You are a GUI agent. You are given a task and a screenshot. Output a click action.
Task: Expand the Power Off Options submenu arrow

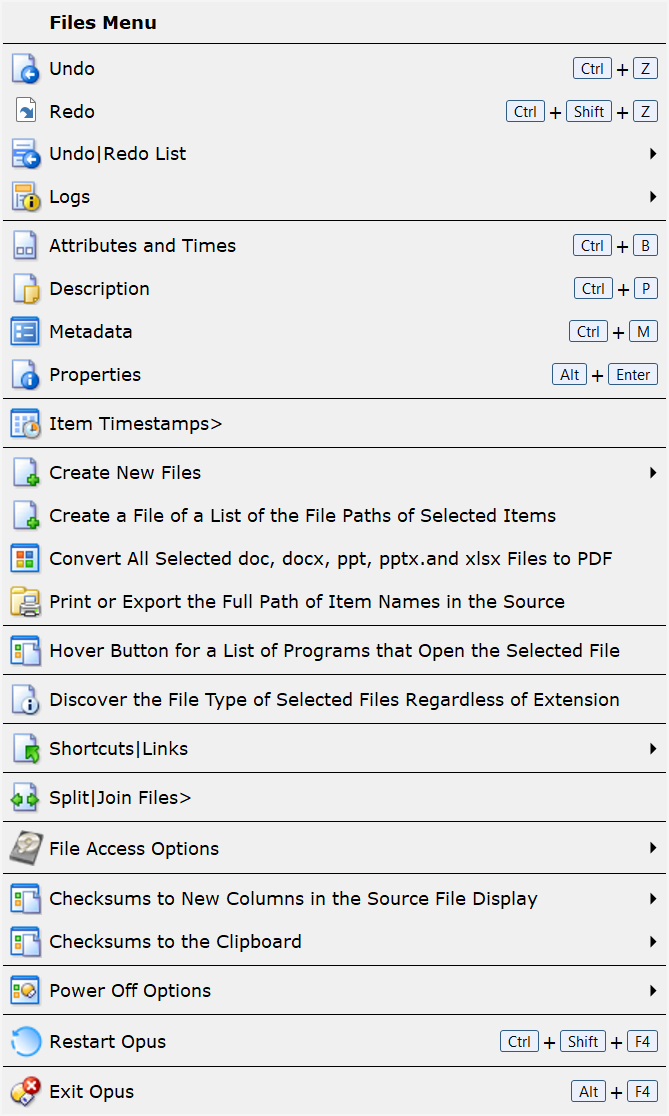click(653, 991)
